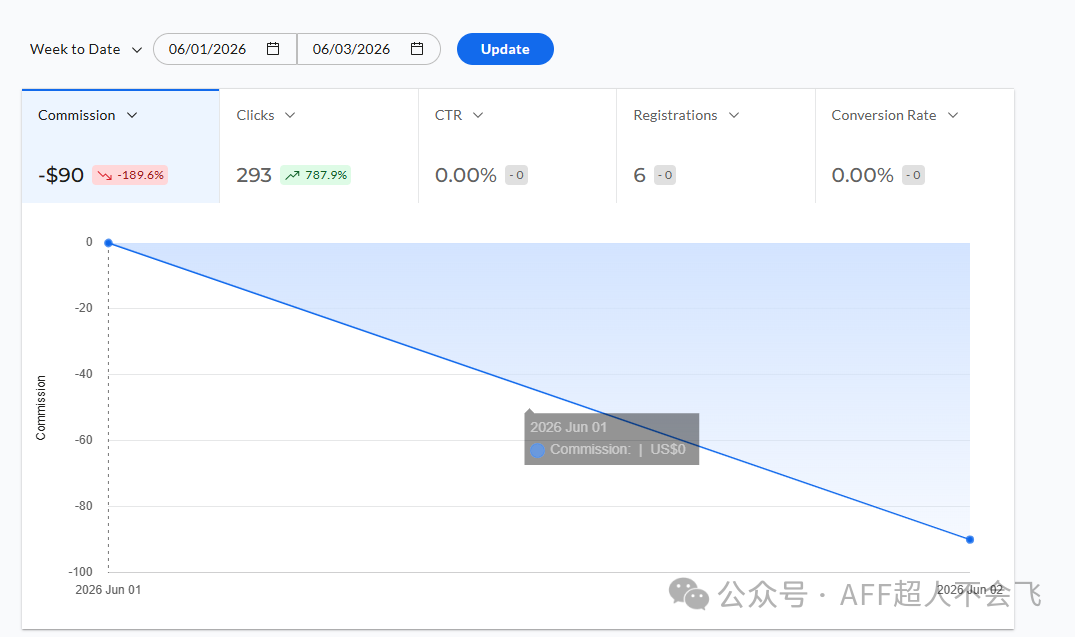Click the 6 registrations value
The height and width of the screenshot is (637, 1075).
640,175
